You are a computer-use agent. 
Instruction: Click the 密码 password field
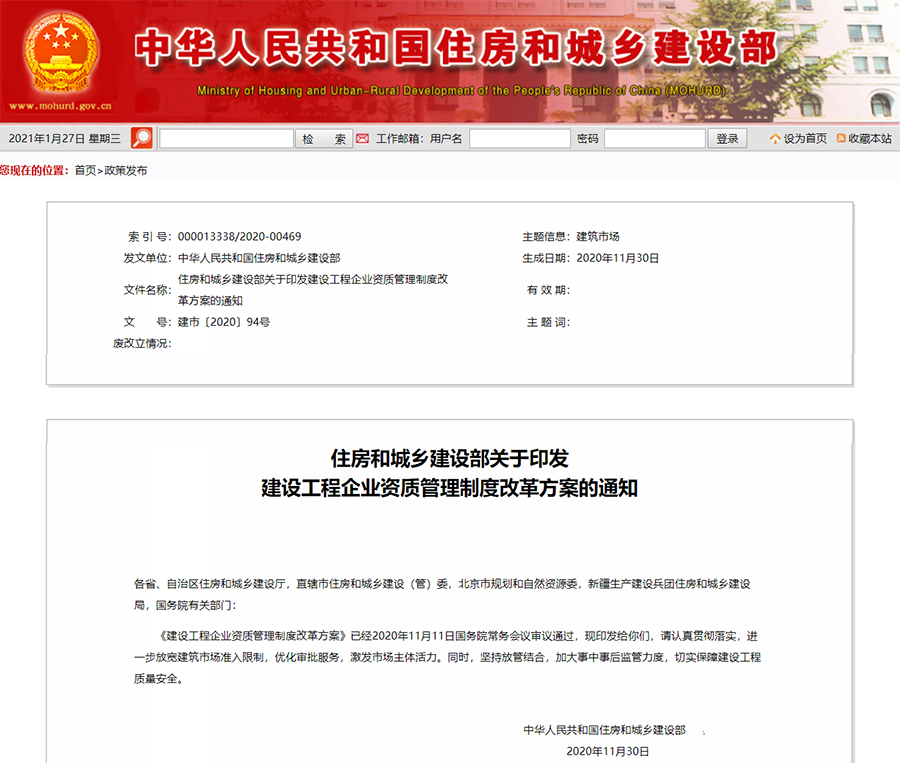[655, 138]
